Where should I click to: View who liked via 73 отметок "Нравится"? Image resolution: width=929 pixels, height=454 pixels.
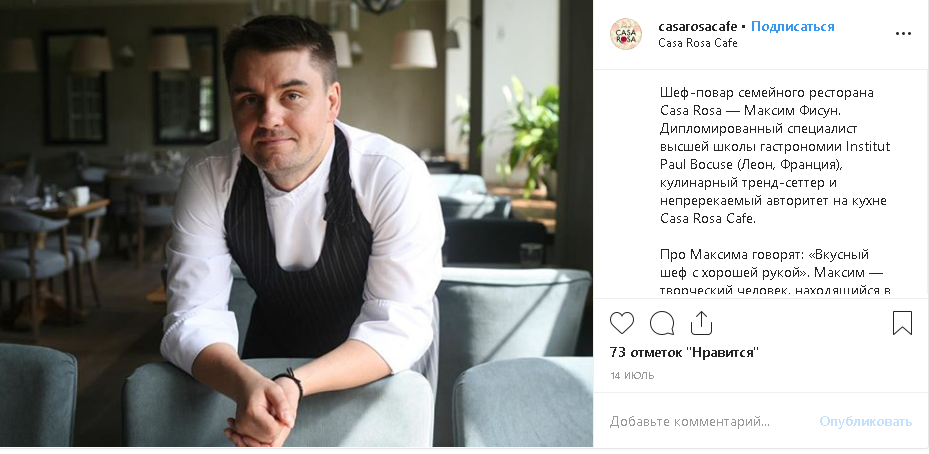click(x=684, y=353)
